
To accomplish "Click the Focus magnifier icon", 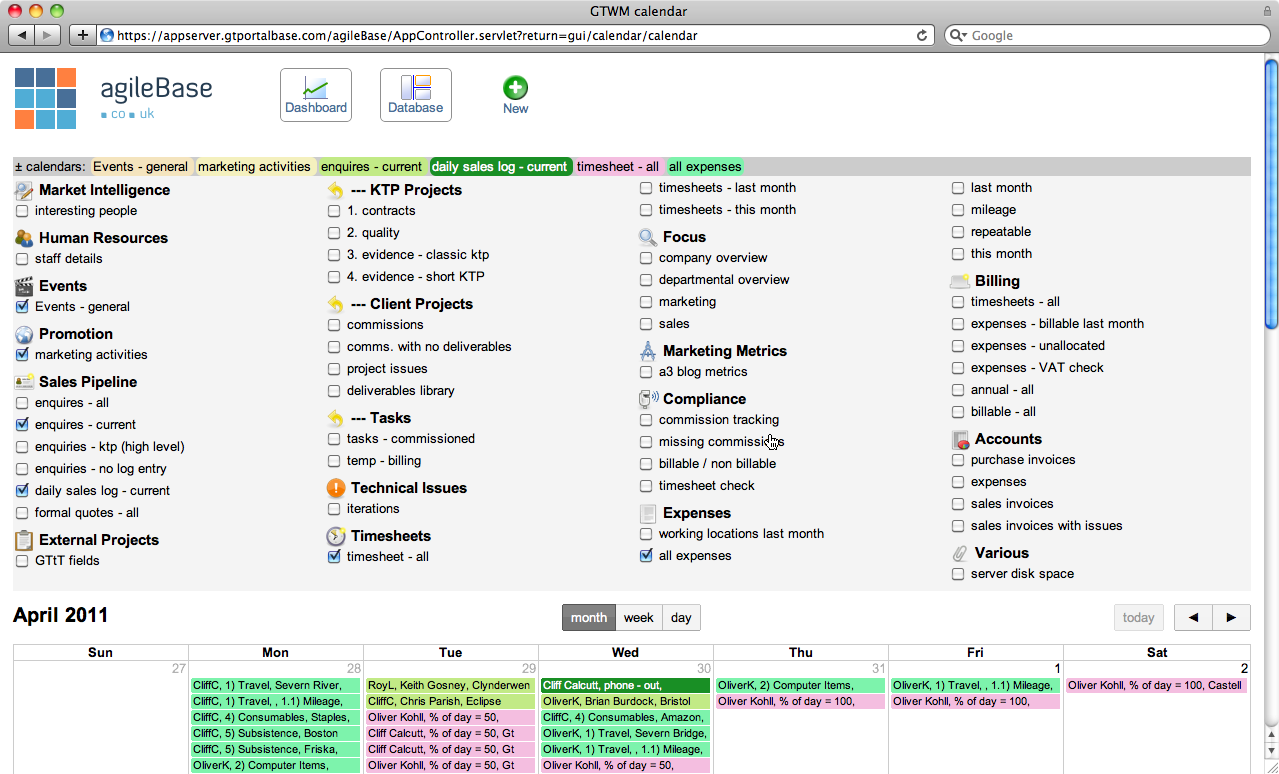I will 648,237.
